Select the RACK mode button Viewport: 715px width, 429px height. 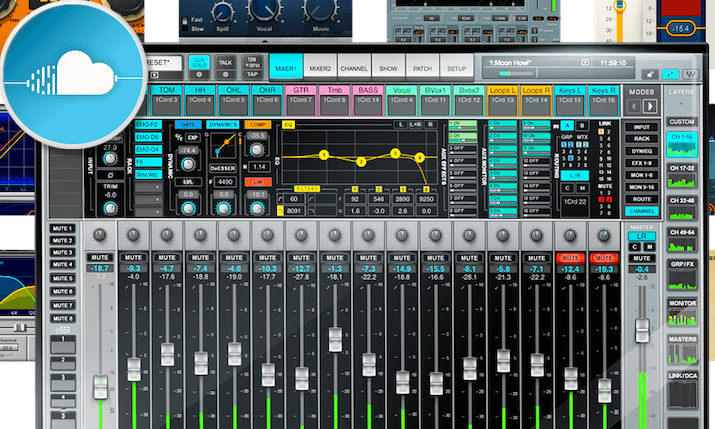pos(642,139)
